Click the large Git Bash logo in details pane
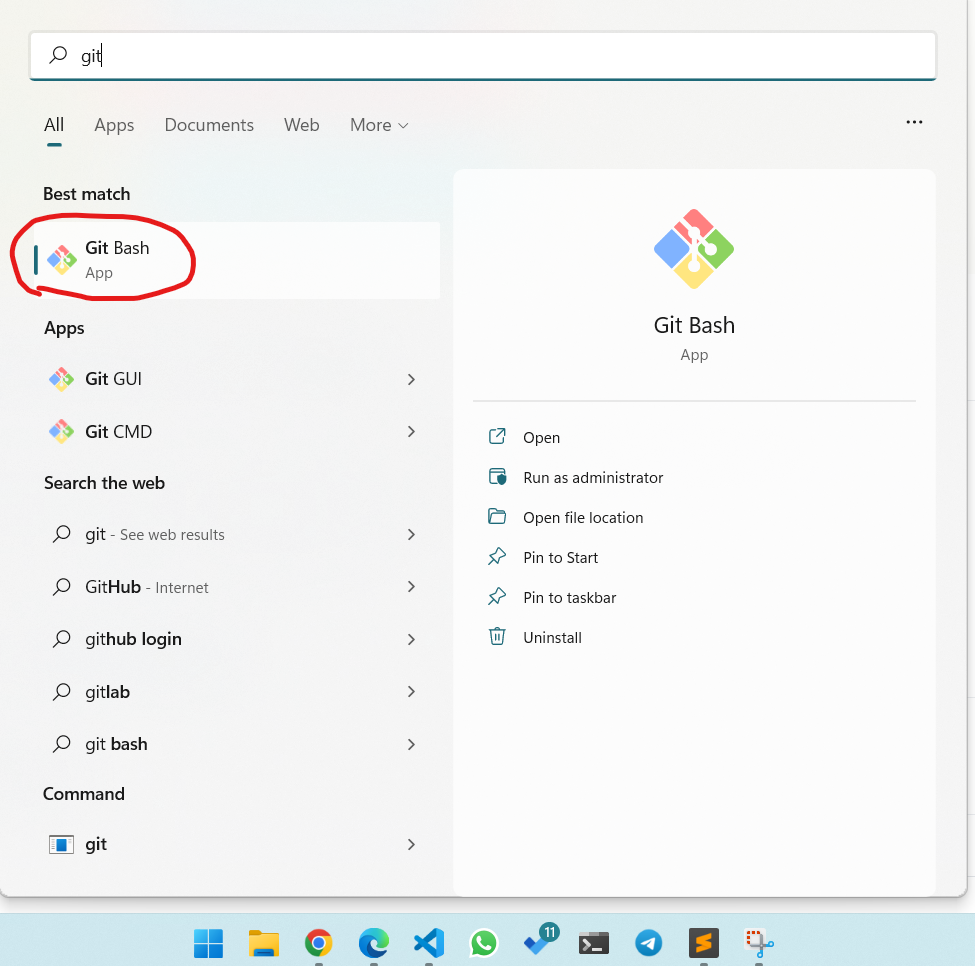The width and height of the screenshot is (975, 966). [694, 249]
